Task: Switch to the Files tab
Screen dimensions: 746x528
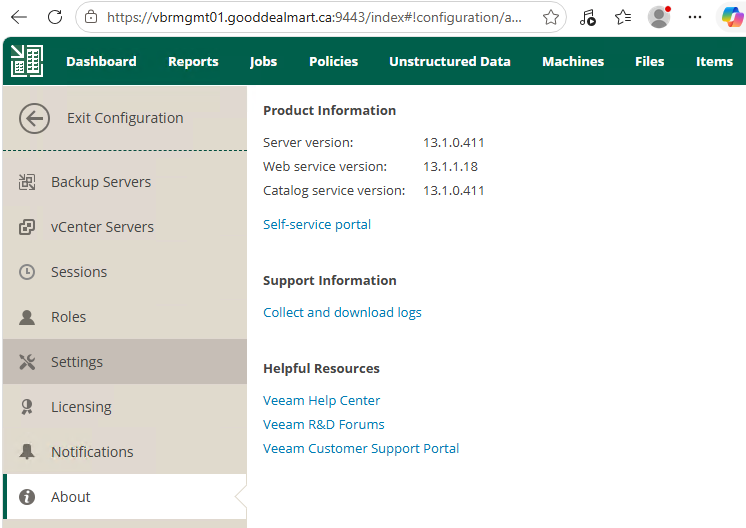Action: 650,61
